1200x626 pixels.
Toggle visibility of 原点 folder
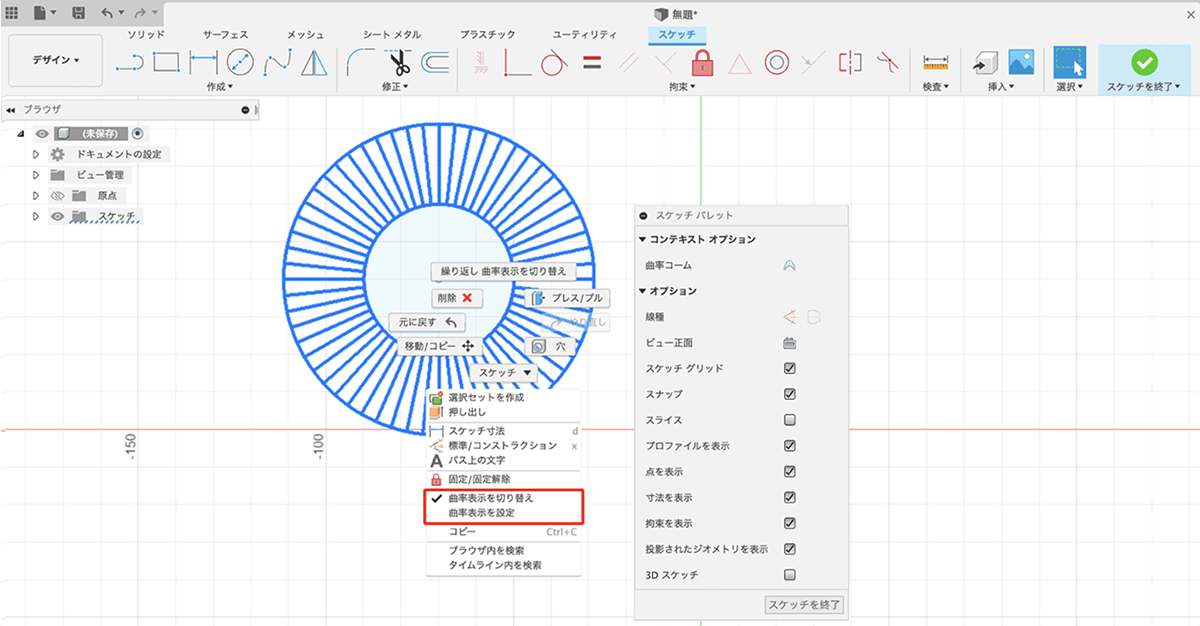[x=57, y=196]
